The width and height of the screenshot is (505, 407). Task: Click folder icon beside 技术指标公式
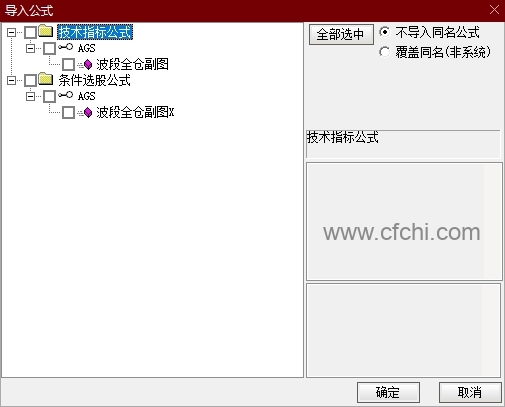tap(46, 31)
